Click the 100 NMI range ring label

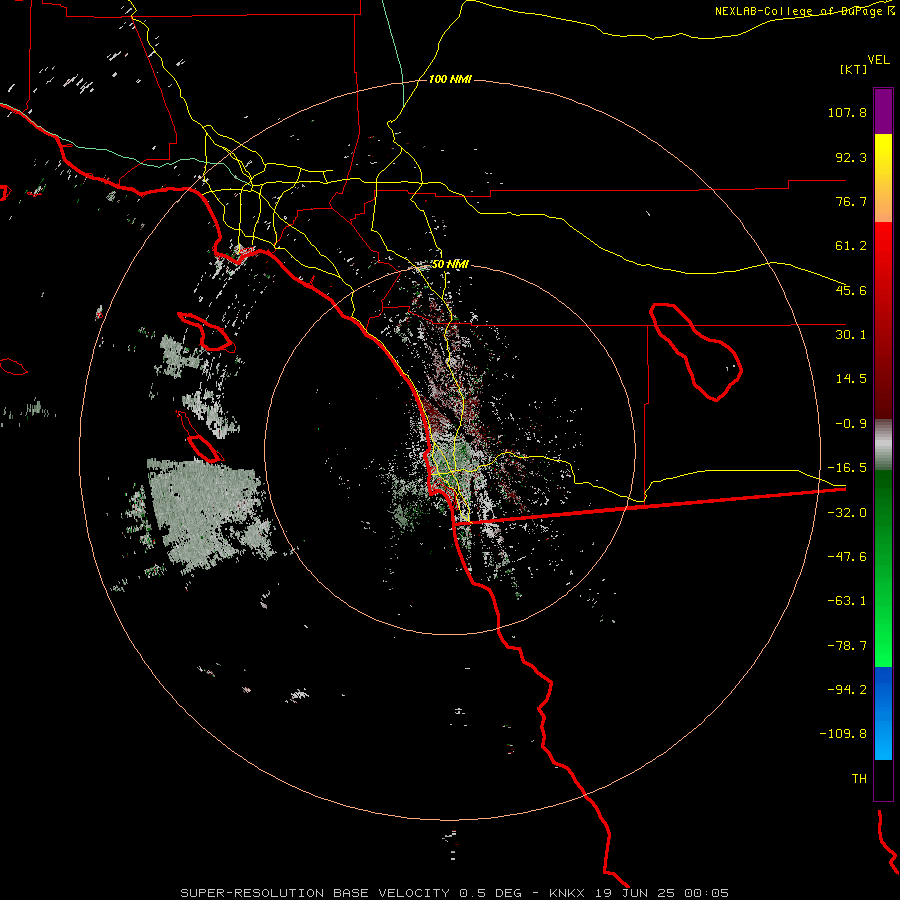pos(450,79)
